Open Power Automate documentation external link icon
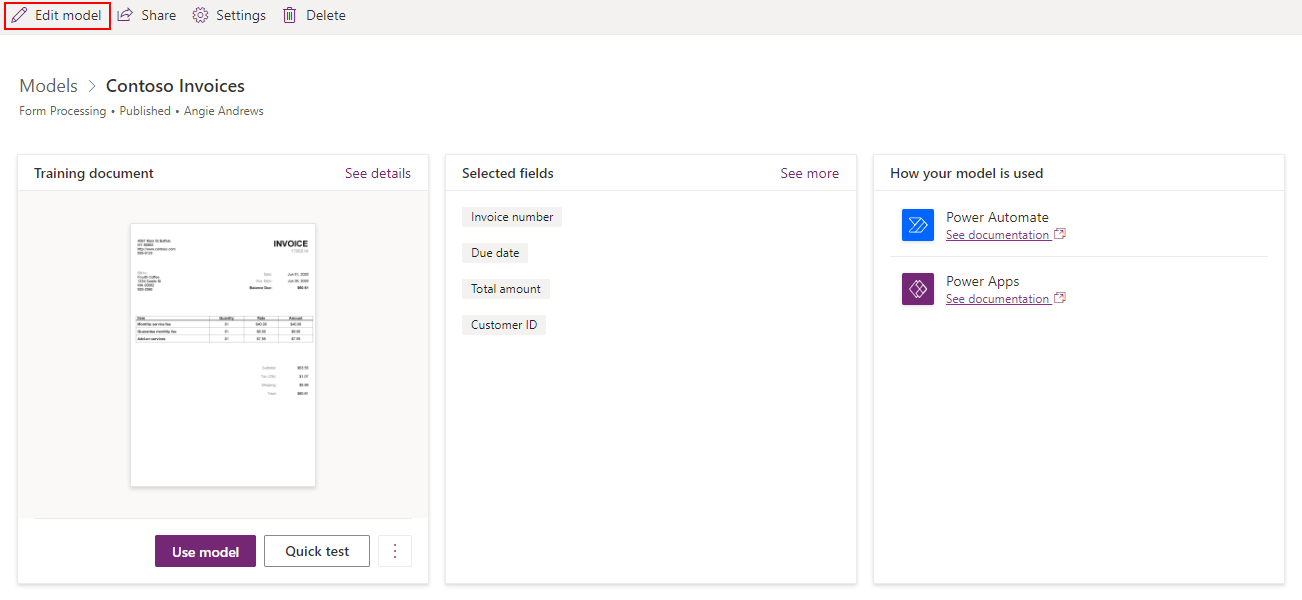 point(1062,233)
